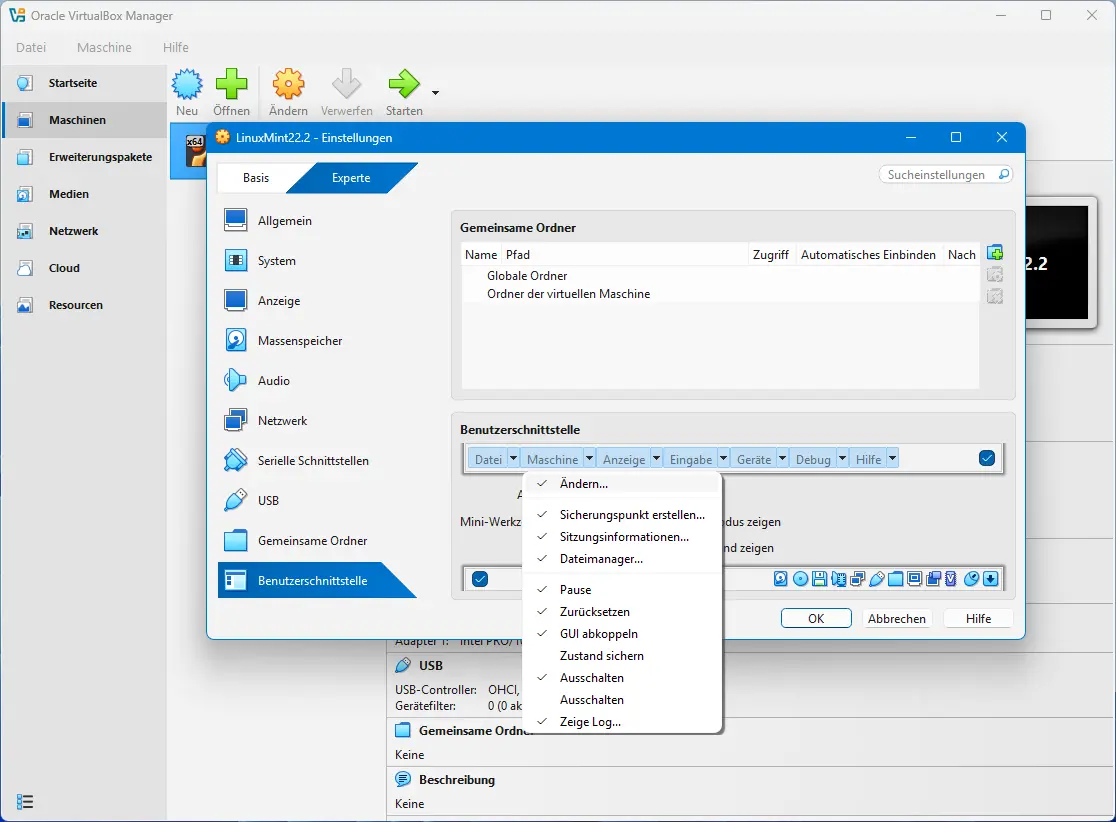Click the Massenspeicher settings icon
Image resolution: width=1116 pixels, height=822 pixels.
[x=236, y=341]
